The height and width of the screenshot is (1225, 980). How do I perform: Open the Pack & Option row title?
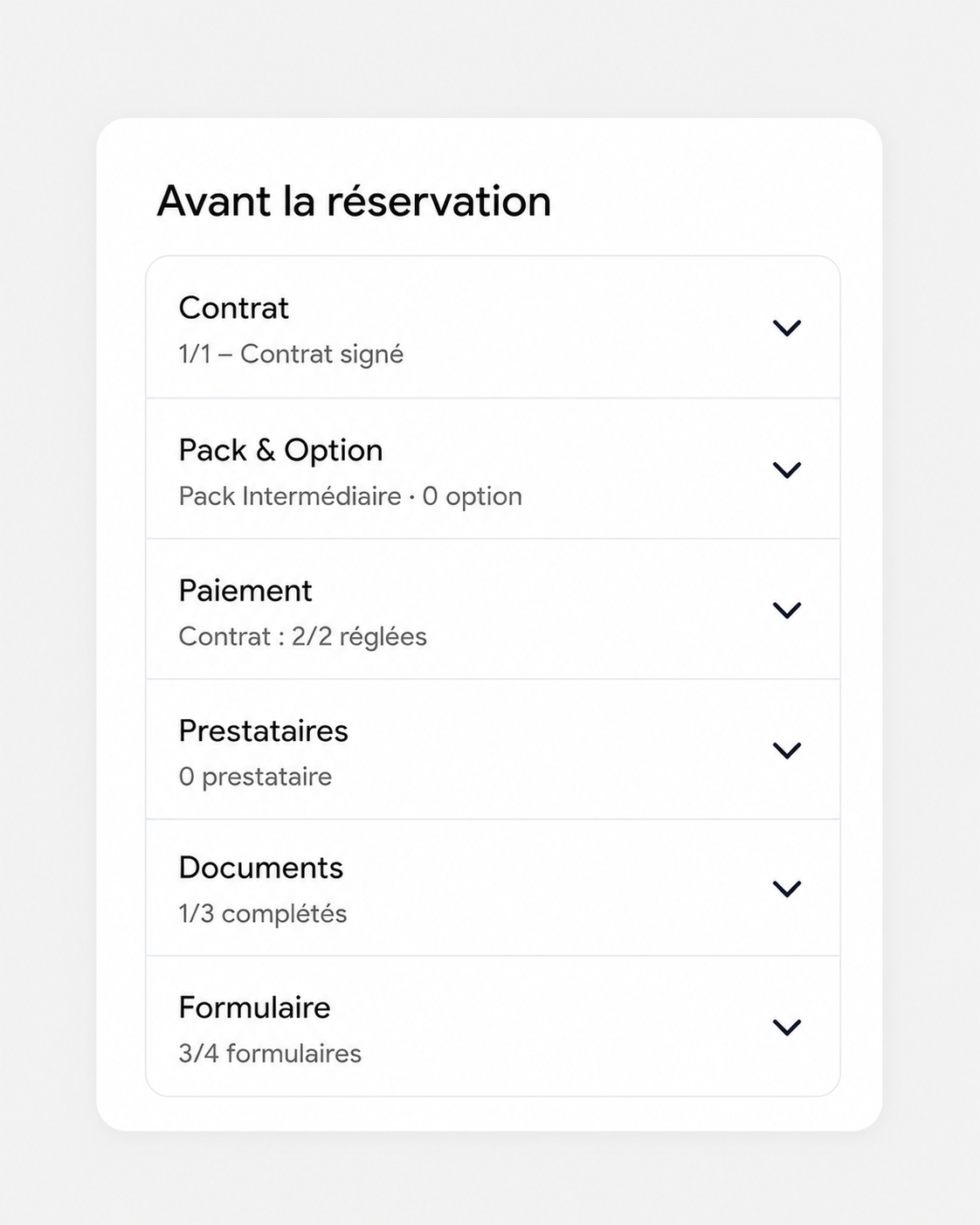[280, 450]
